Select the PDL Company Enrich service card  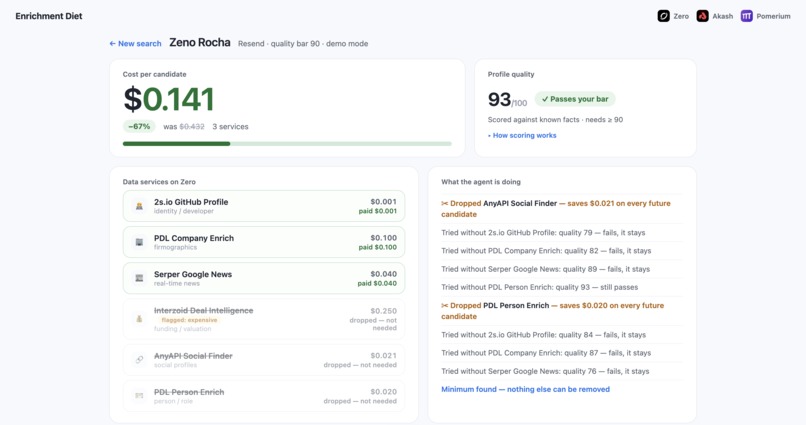pos(264,242)
